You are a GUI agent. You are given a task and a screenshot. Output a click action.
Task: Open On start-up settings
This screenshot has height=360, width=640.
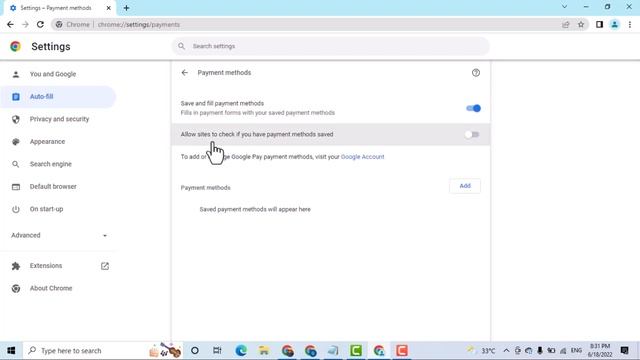pos(47,209)
